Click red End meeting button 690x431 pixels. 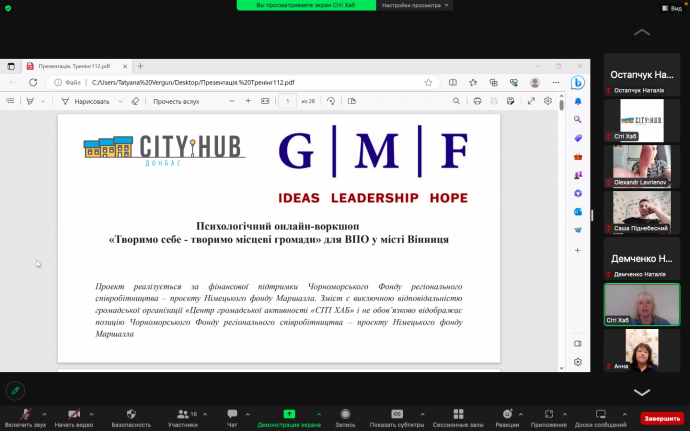coord(662,418)
